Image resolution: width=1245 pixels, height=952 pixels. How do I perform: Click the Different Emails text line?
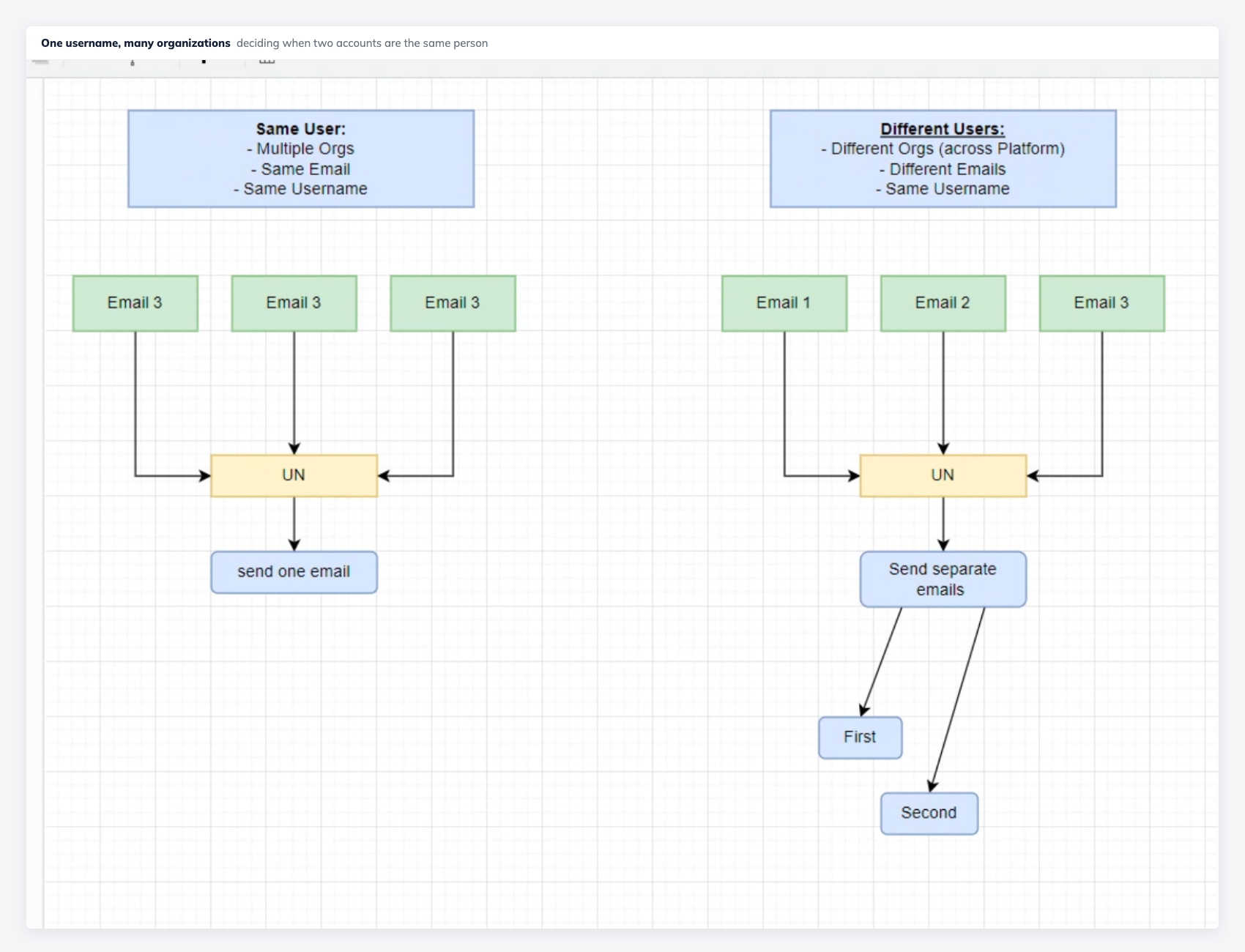(x=943, y=169)
